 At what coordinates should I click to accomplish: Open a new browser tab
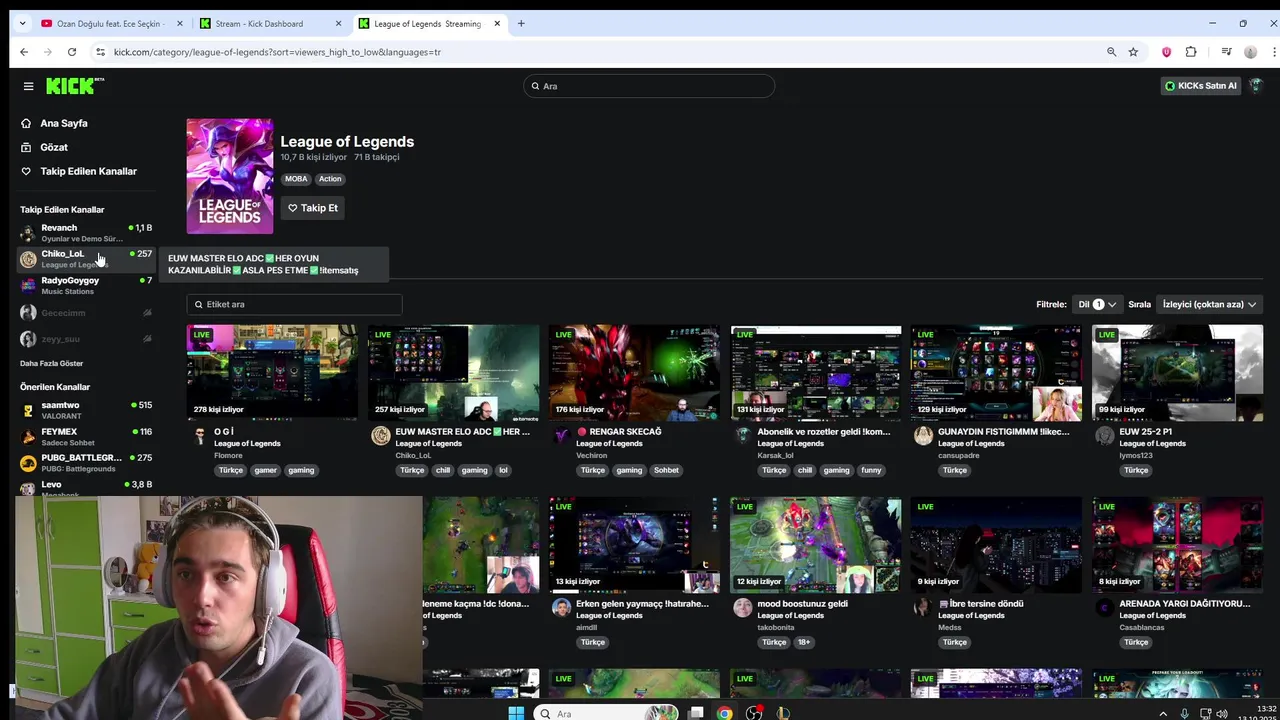click(x=521, y=23)
